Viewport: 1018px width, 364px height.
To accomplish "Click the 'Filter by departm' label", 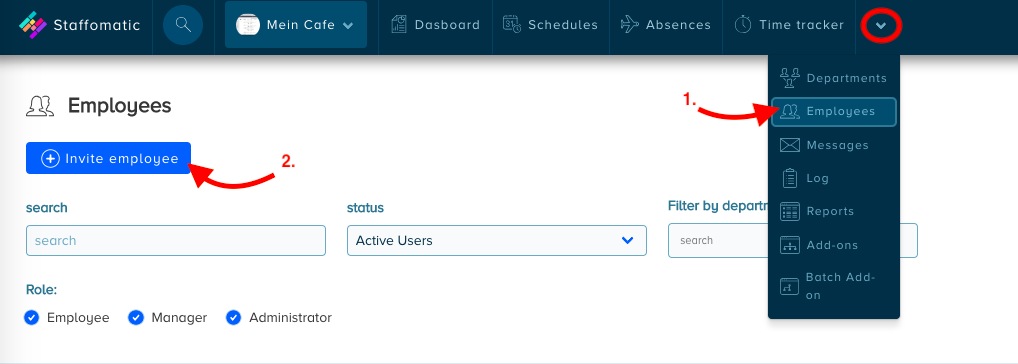I will [x=718, y=206].
